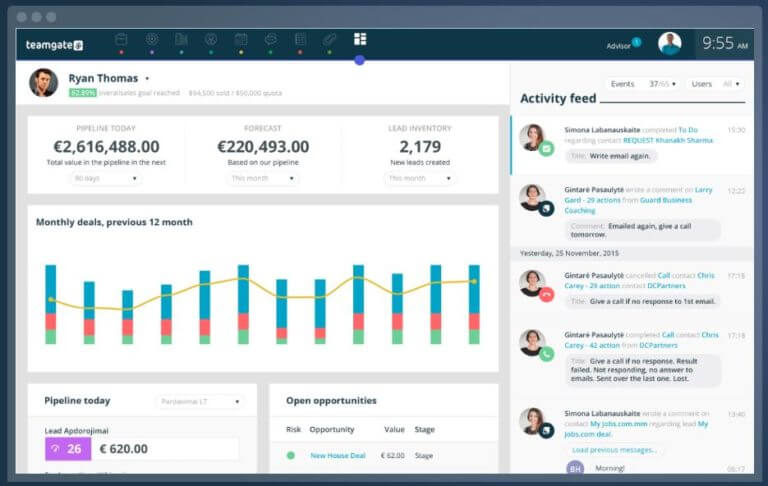The height and width of the screenshot is (486, 768).
Task: Click the green risk dot beside New House Deal
Action: point(291,455)
